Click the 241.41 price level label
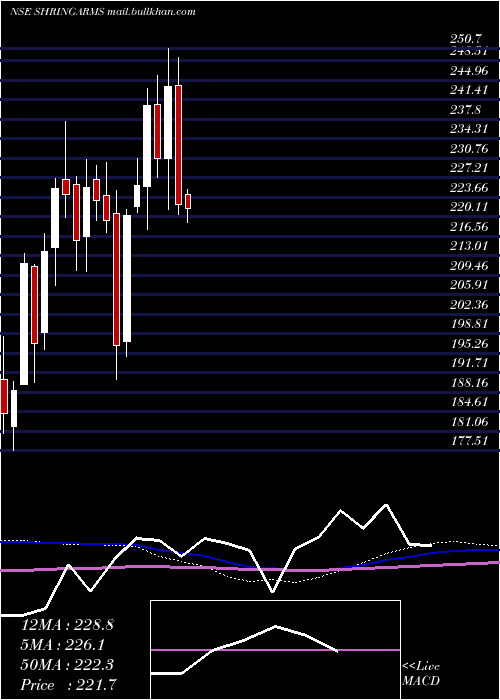The height and width of the screenshot is (700, 500). (x=470, y=90)
